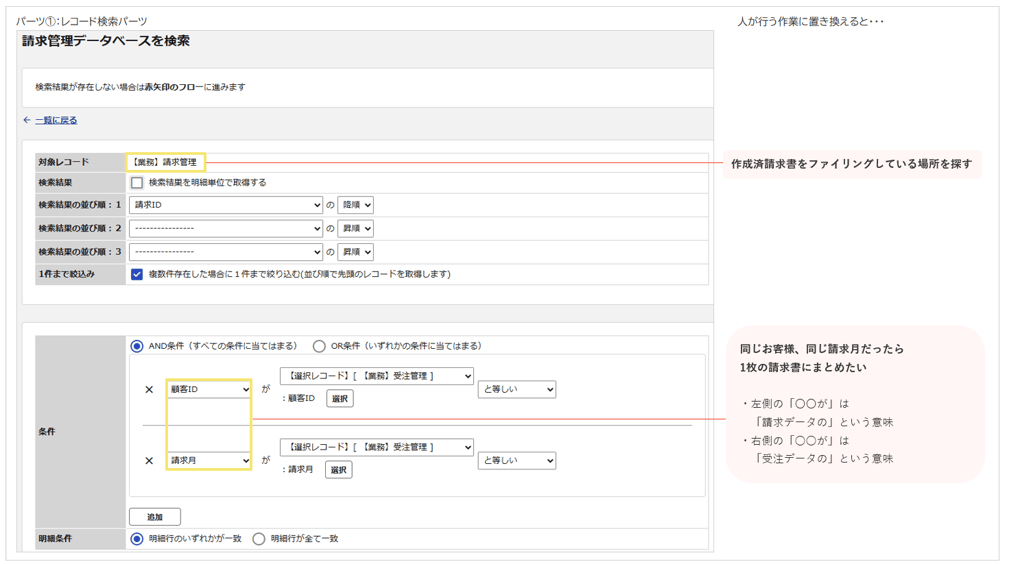Screen dimensions: 1018x564
Task: Open the 降順 sort order dropdown
Action: [x=356, y=205]
